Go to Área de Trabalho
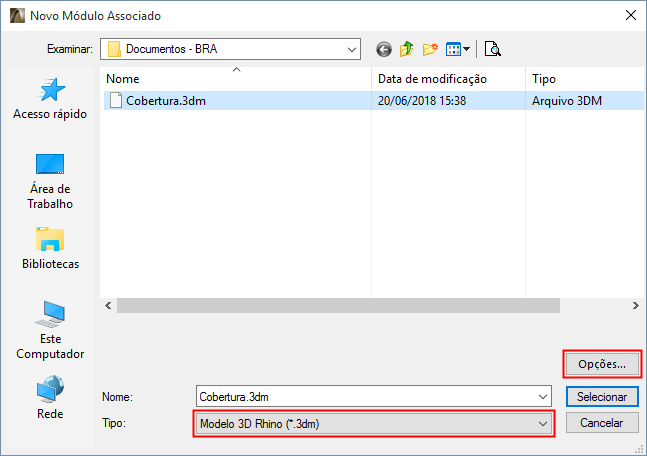The width and height of the screenshot is (647, 456). coord(50,182)
